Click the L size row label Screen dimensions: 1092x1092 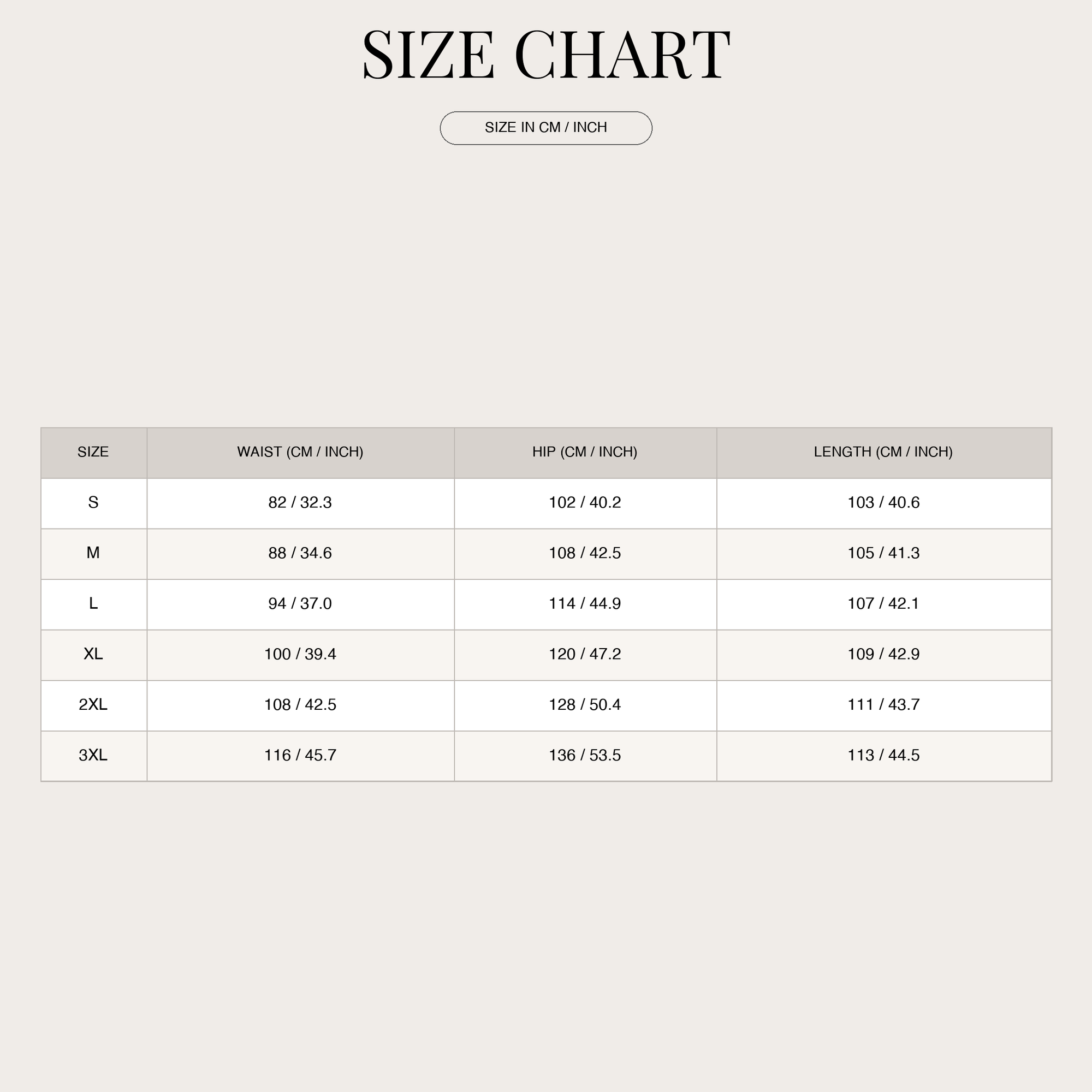93,604
